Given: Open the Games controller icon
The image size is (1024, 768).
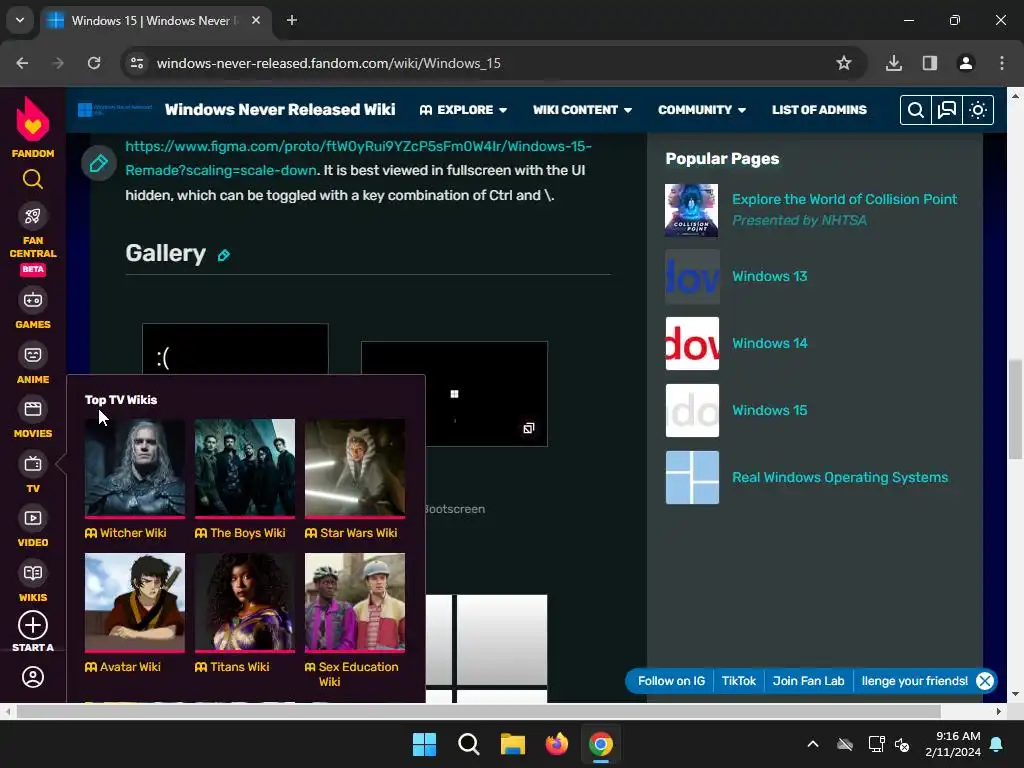Looking at the screenshot, I should (x=33, y=300).
